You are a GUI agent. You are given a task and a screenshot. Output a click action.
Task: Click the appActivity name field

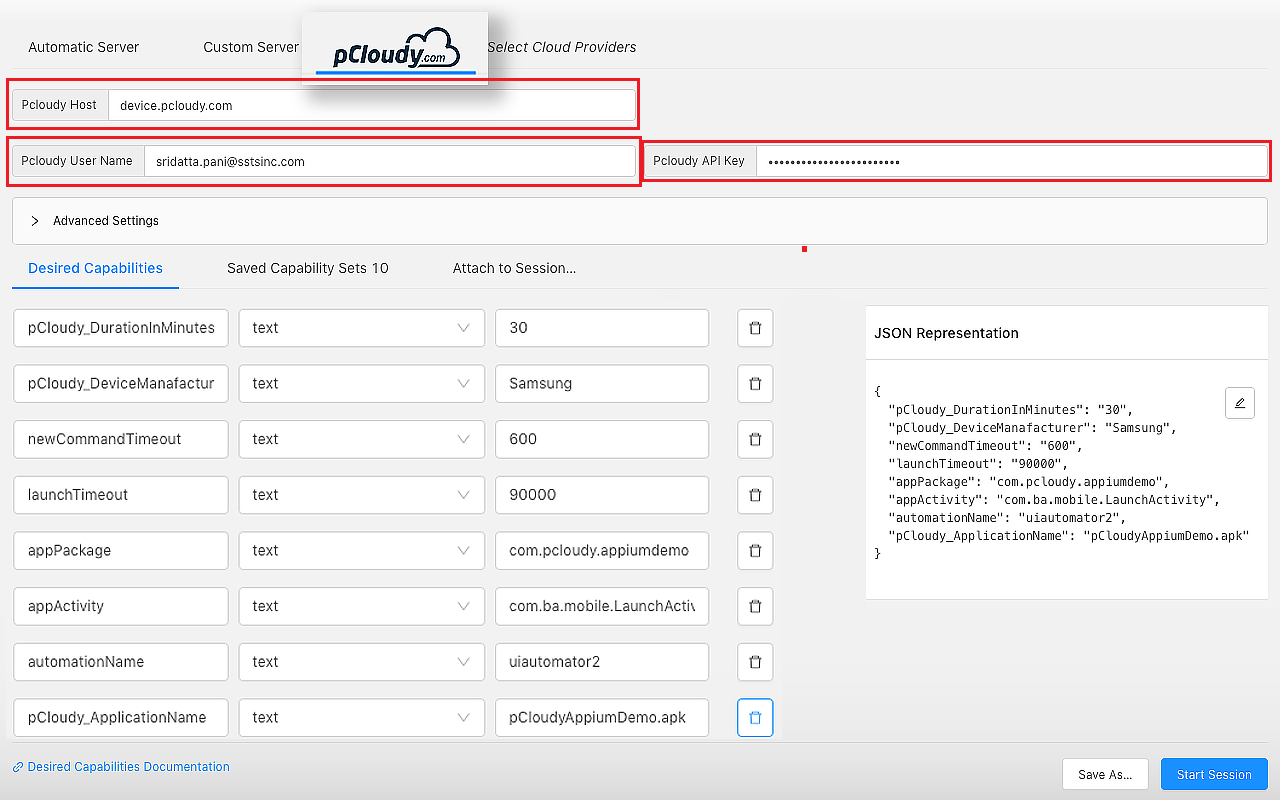[121, 606]
